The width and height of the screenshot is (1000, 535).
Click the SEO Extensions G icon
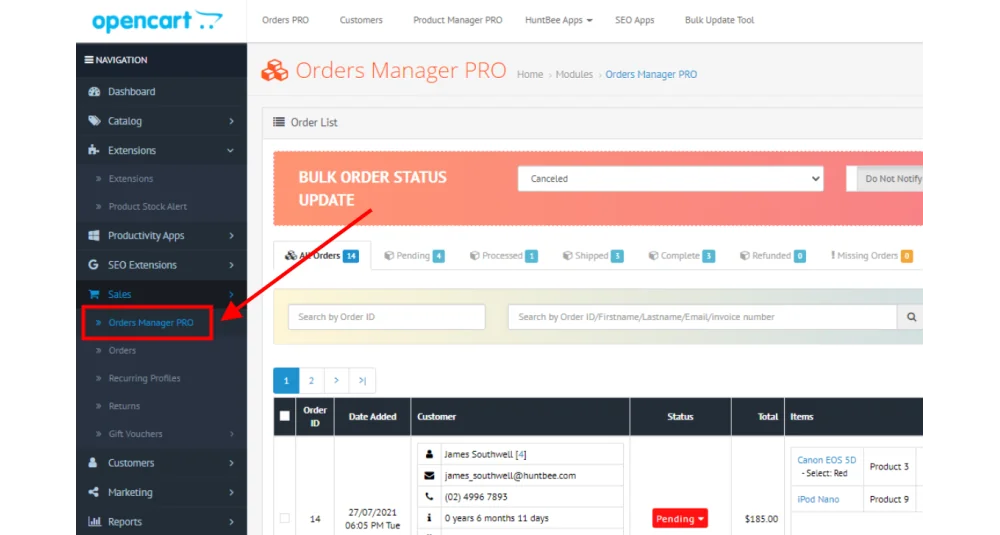coord(93,265)
